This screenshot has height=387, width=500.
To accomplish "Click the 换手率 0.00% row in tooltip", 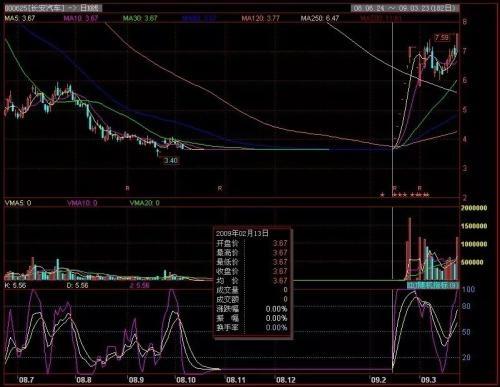I will coord(252,327).
